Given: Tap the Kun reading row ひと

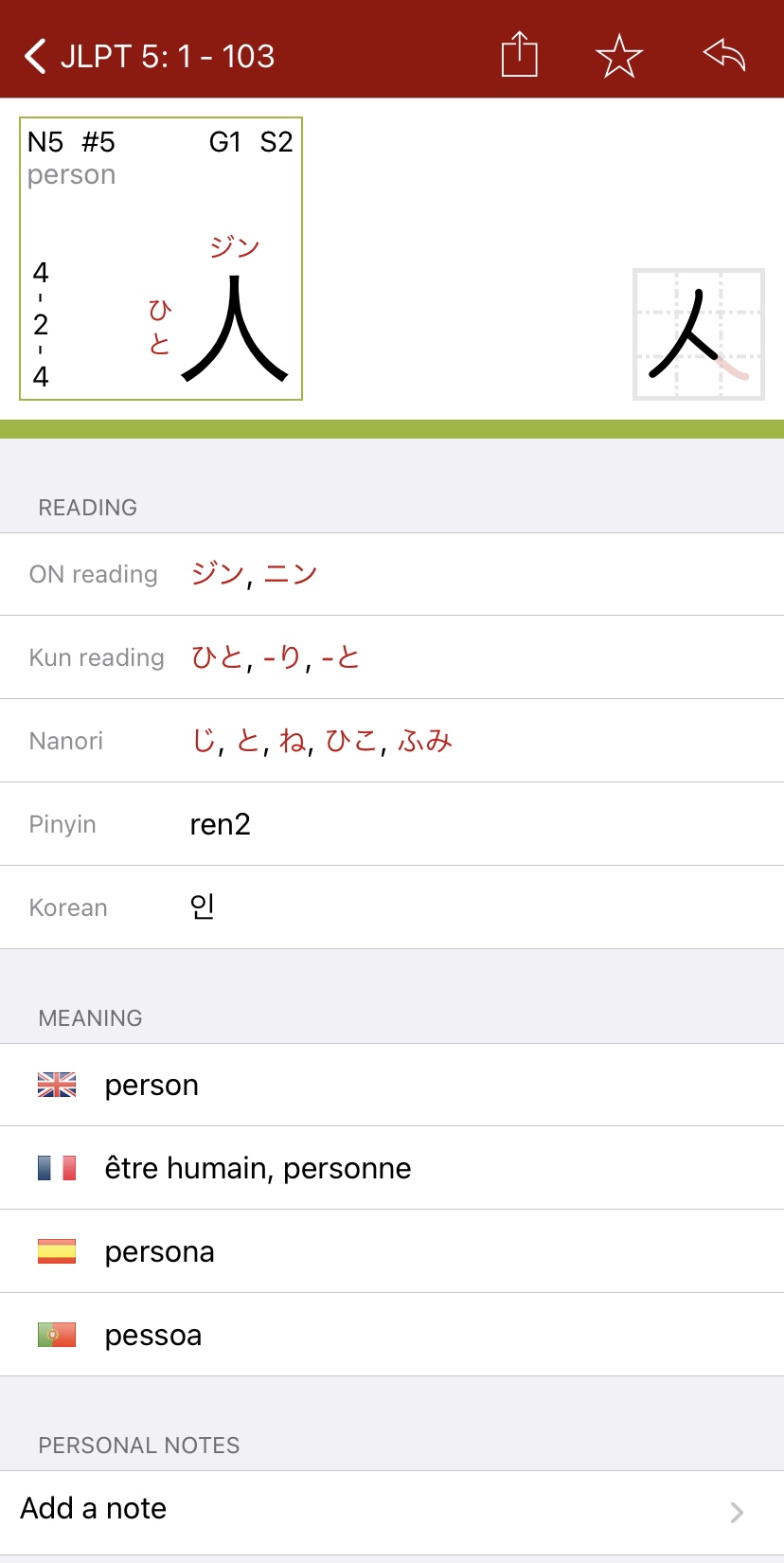Looking at the screenshot, I should pos(392,657).
